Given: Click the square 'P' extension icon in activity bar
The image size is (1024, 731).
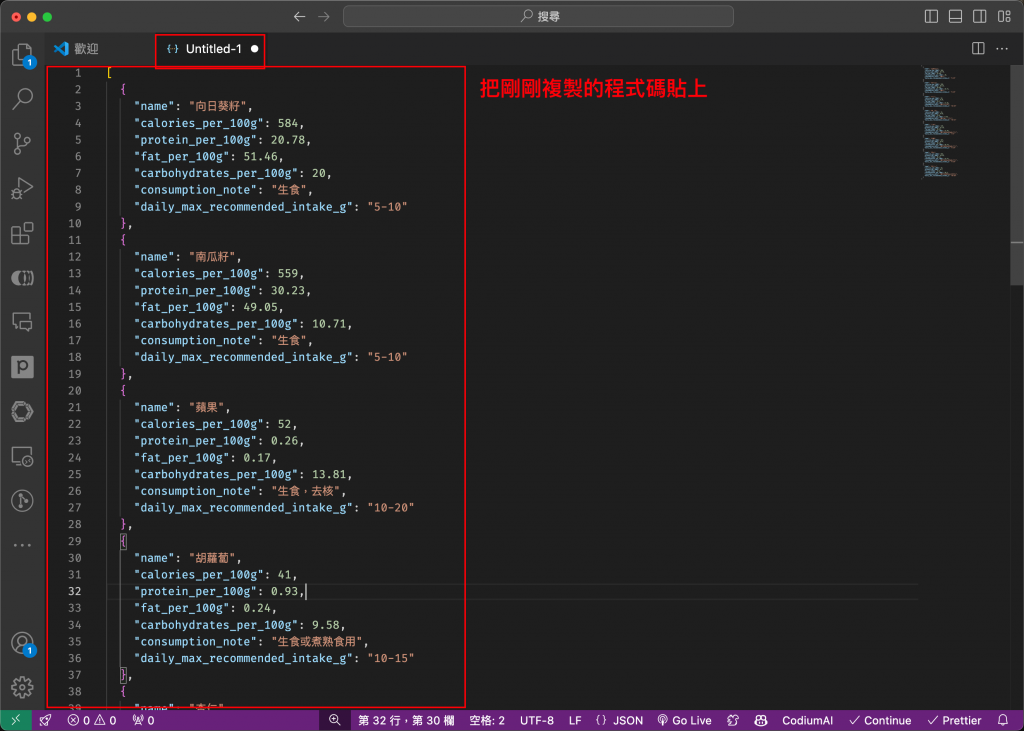Looking at the screenshot, I should [x=22, y=367].
